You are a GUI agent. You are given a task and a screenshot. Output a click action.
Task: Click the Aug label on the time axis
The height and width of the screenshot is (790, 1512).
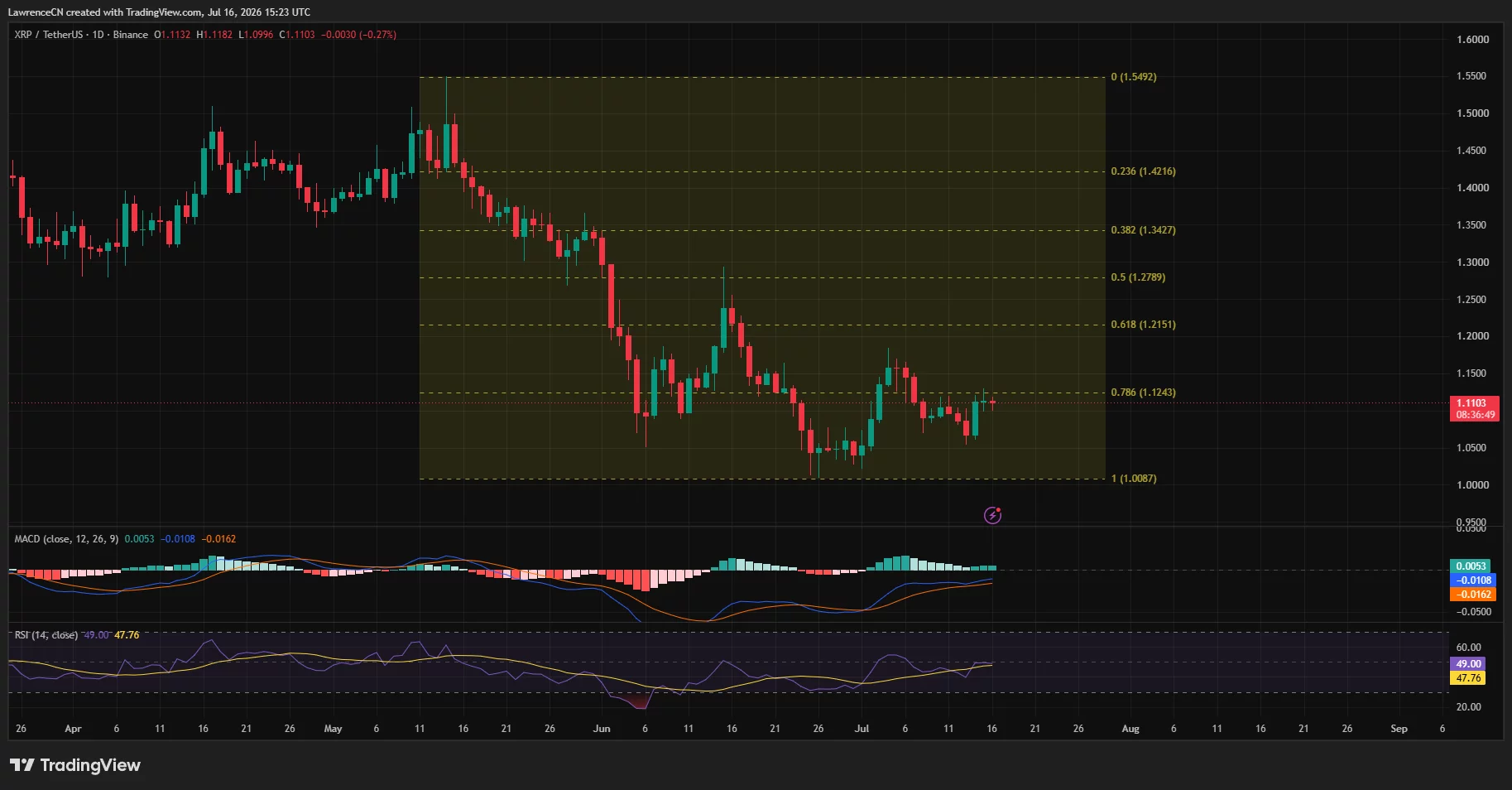1130,729
